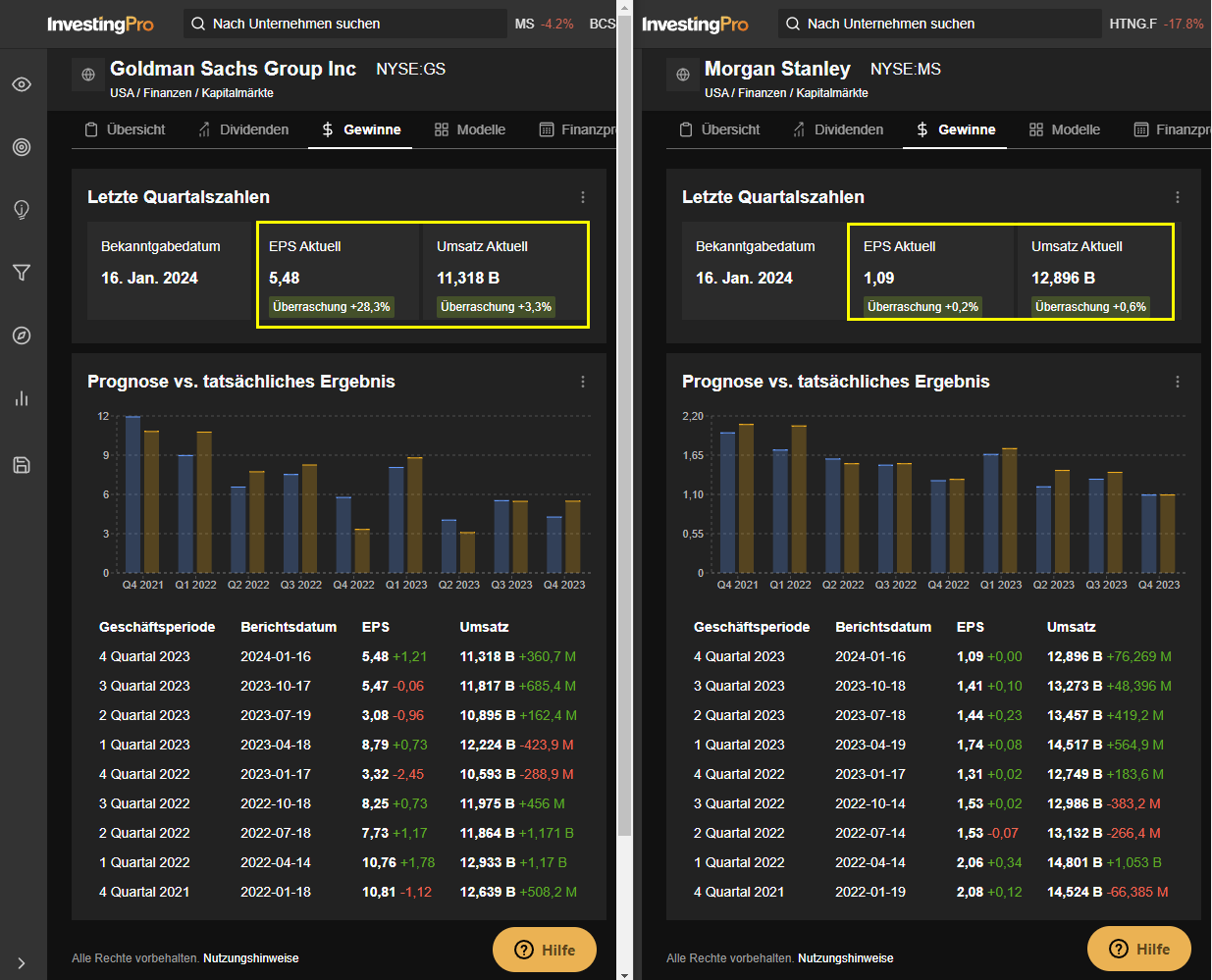Open the three-dot menu of Goldman Sachs Letzte Quartalszahlen
Screen dimensions: 1212x980
[583, 197]
